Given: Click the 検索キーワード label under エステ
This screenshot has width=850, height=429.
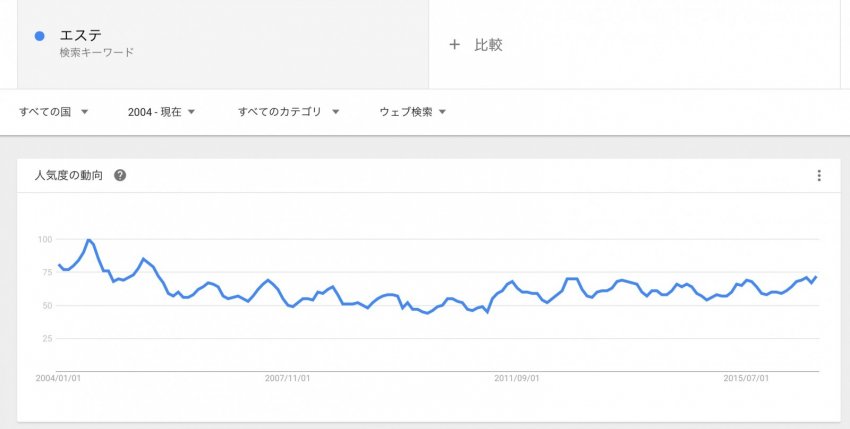Looking at the screenshot, I should [96, 53].
